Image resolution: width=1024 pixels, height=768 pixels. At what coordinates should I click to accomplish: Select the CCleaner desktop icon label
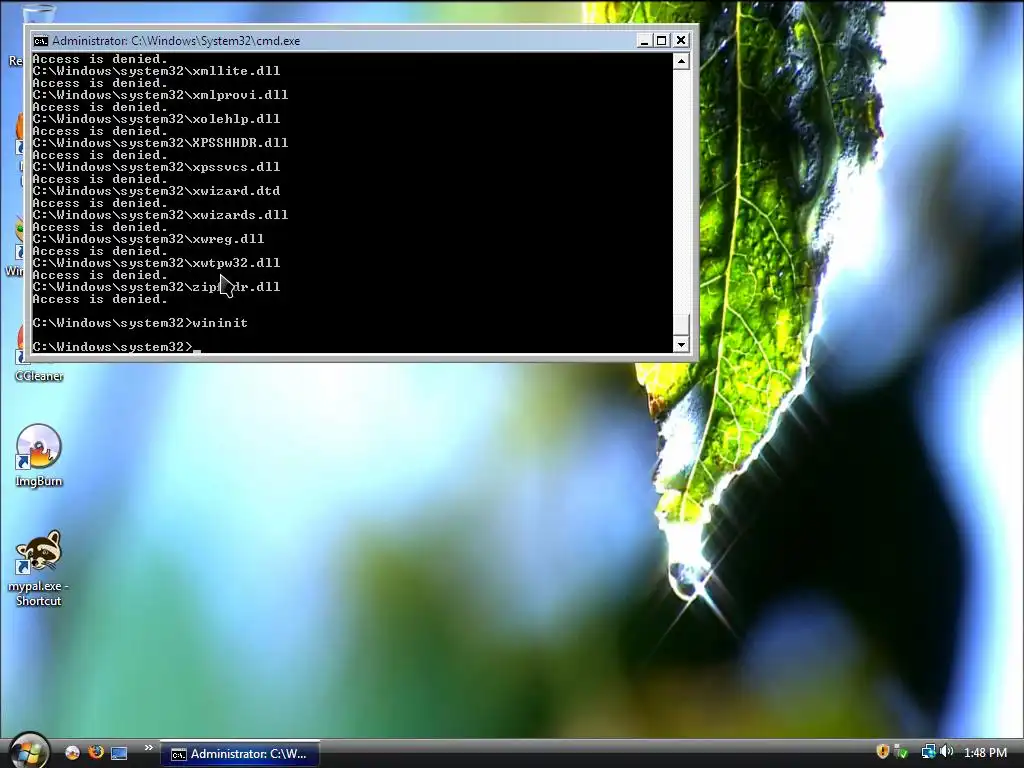(39, 376)
